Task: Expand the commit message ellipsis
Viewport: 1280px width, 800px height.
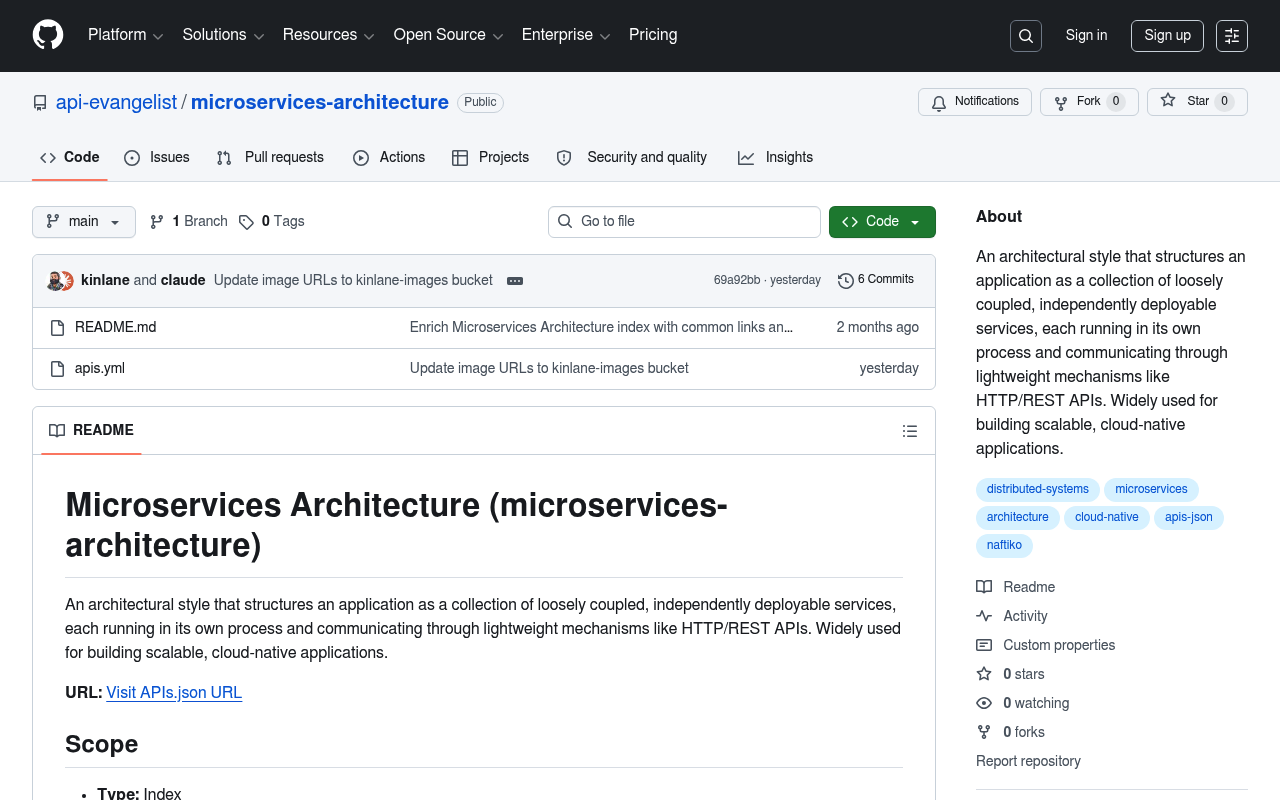Action: tap(515, 281)
